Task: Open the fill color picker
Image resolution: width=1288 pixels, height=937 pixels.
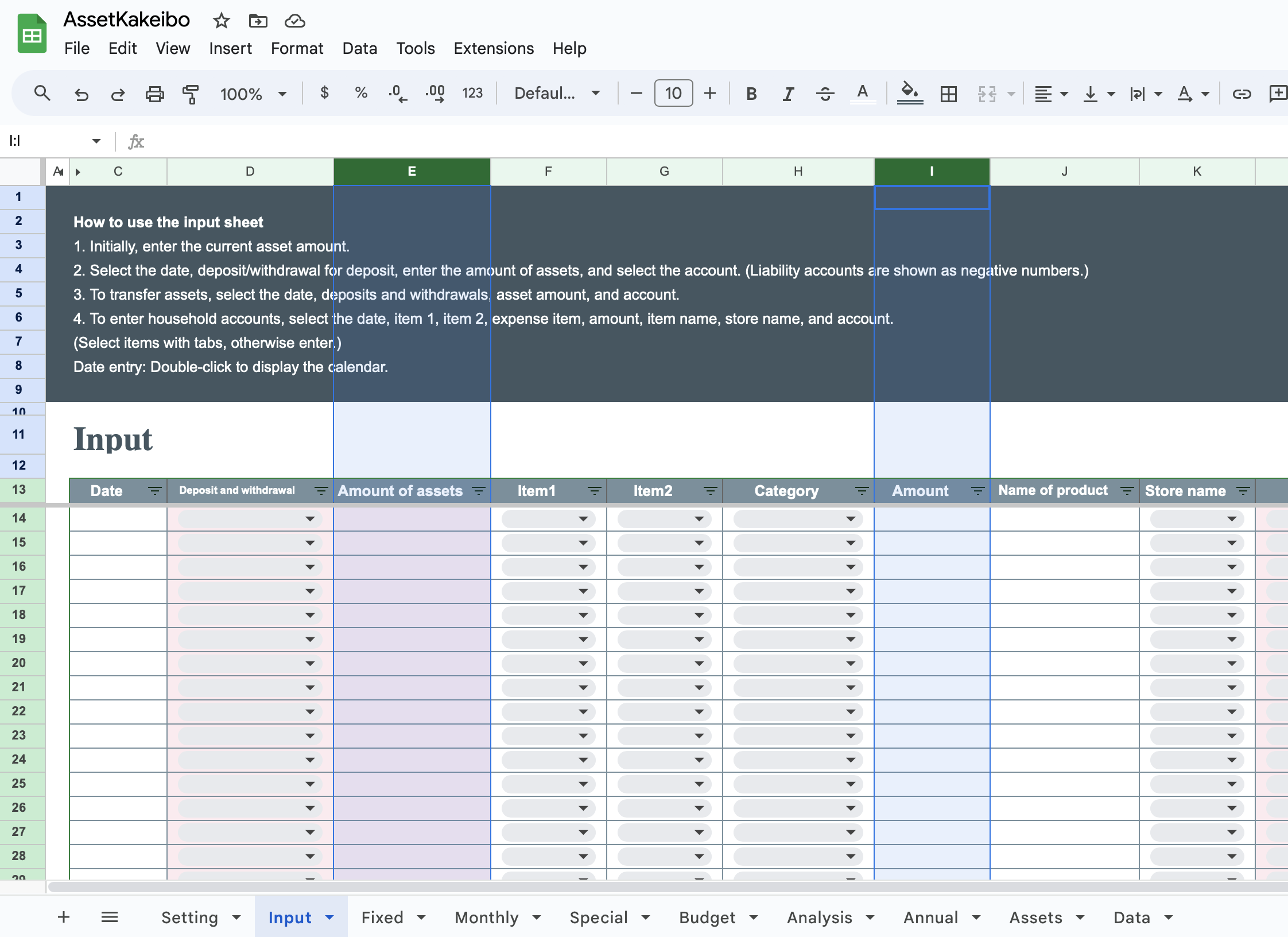Action: (910, 93)
